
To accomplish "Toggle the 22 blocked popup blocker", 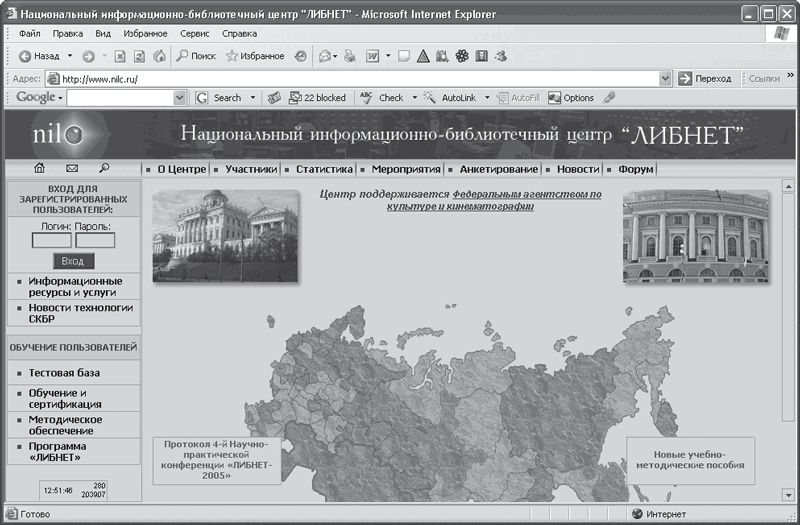I will [317, 97].
